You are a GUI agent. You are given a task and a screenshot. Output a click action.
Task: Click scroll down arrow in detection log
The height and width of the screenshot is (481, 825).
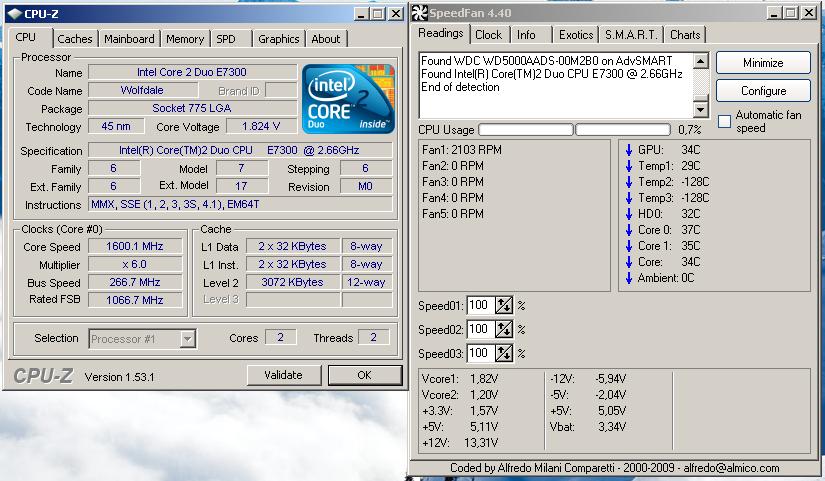click(x=700, y=109)
